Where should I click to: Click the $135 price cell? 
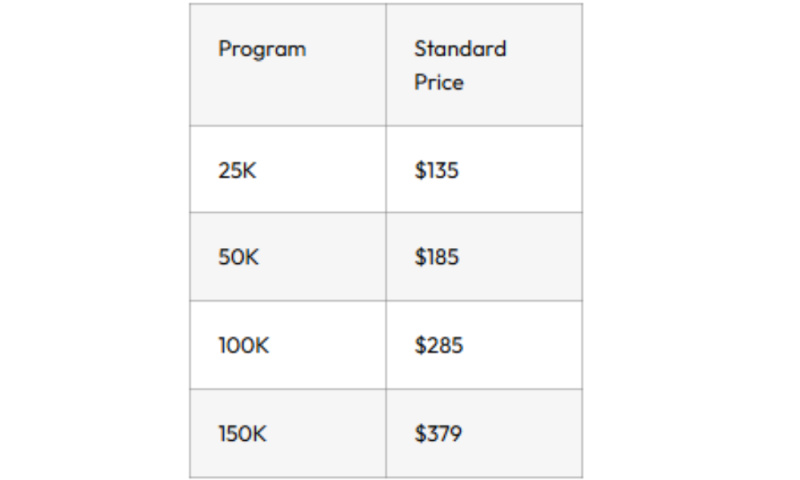point(437,170)
